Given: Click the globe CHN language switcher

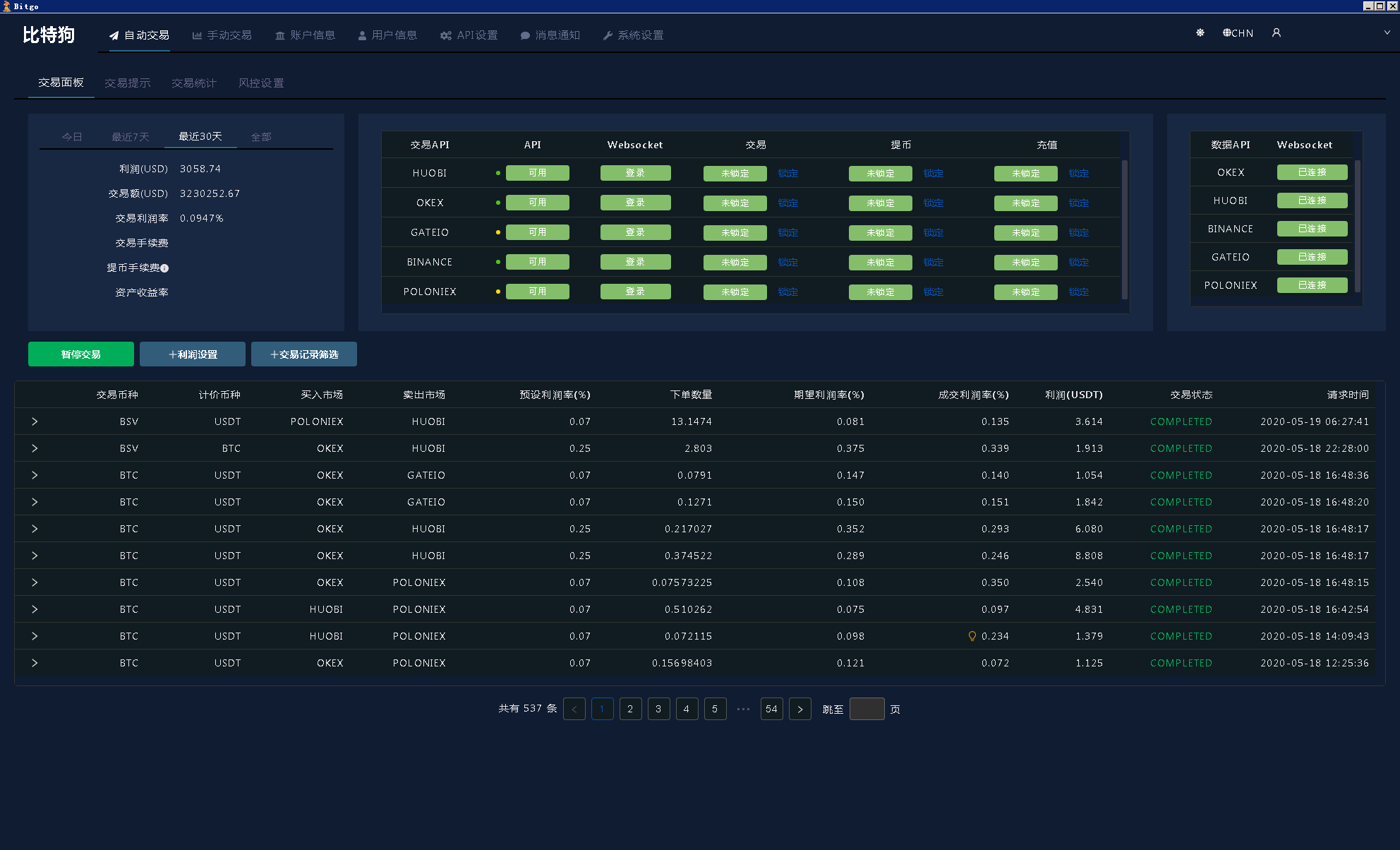Looking at the screenshot, I should pos(1238,32).
